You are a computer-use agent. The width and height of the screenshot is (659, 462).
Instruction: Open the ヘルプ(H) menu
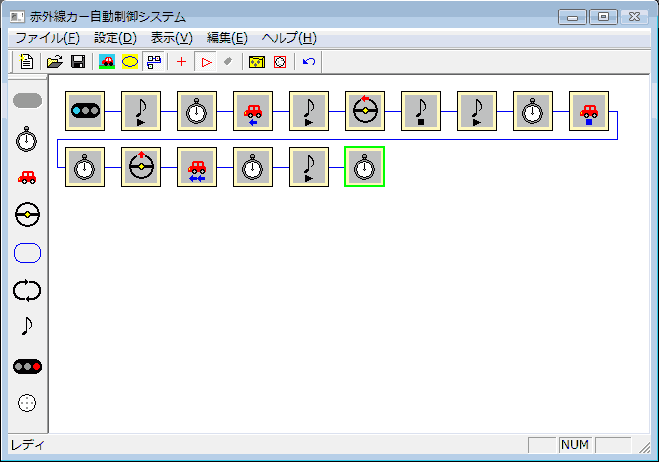click(289, 38)
